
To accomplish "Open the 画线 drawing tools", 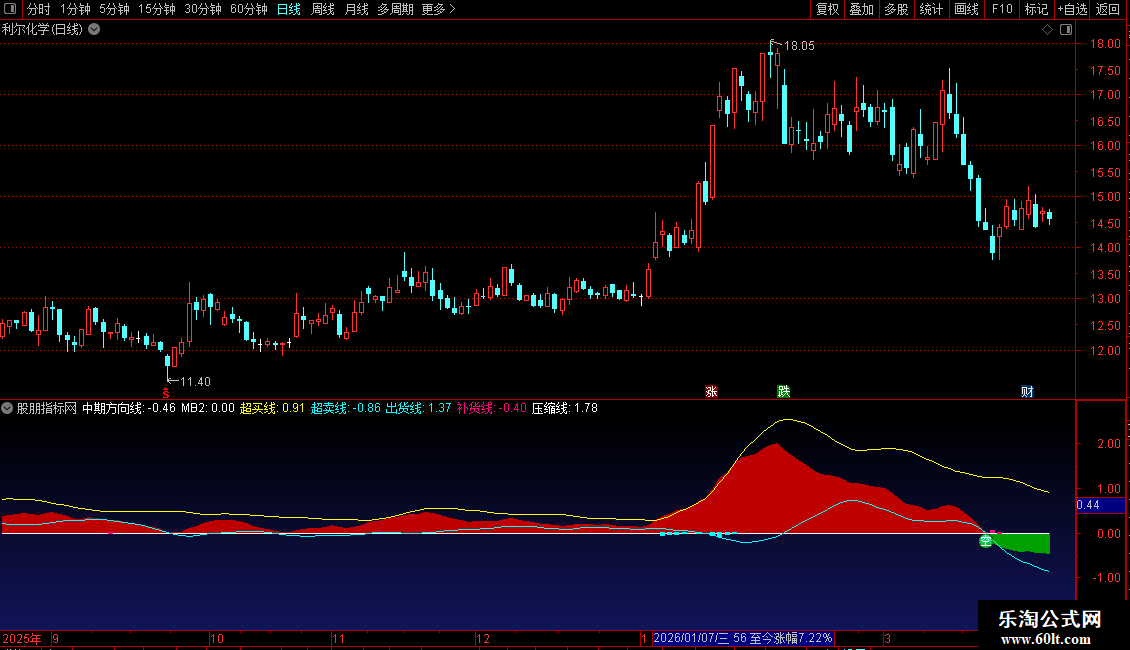I will tap(966, 9).
